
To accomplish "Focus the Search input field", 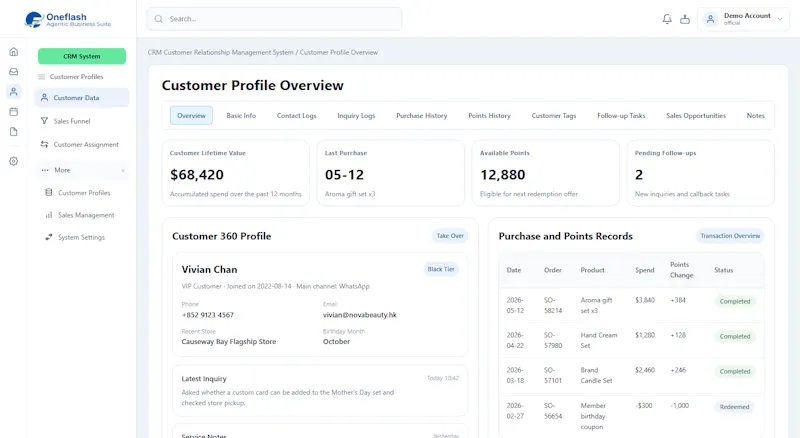I will 274,19.
